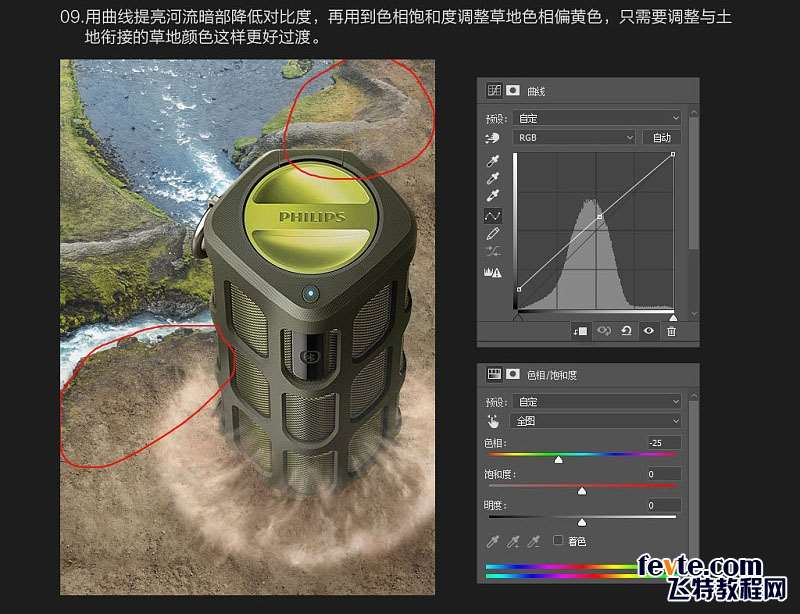Click the view previous state icon
The height and width of the screenshot is (614, 800).
click(604, 331)
